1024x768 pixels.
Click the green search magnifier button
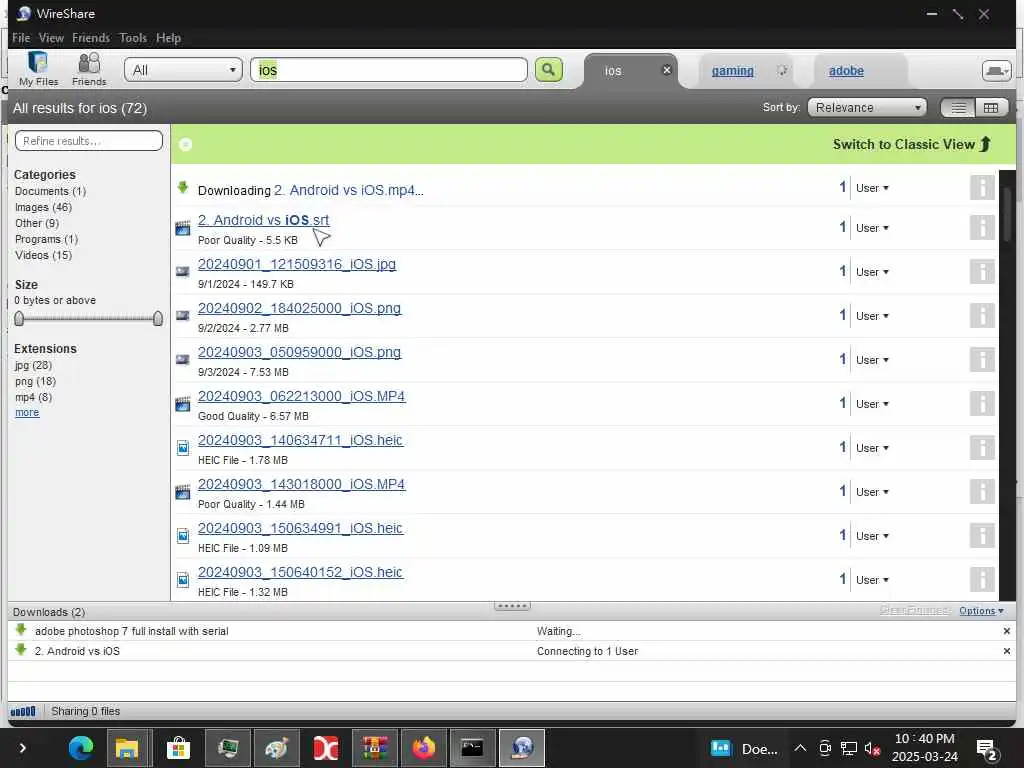click(549, 69)
